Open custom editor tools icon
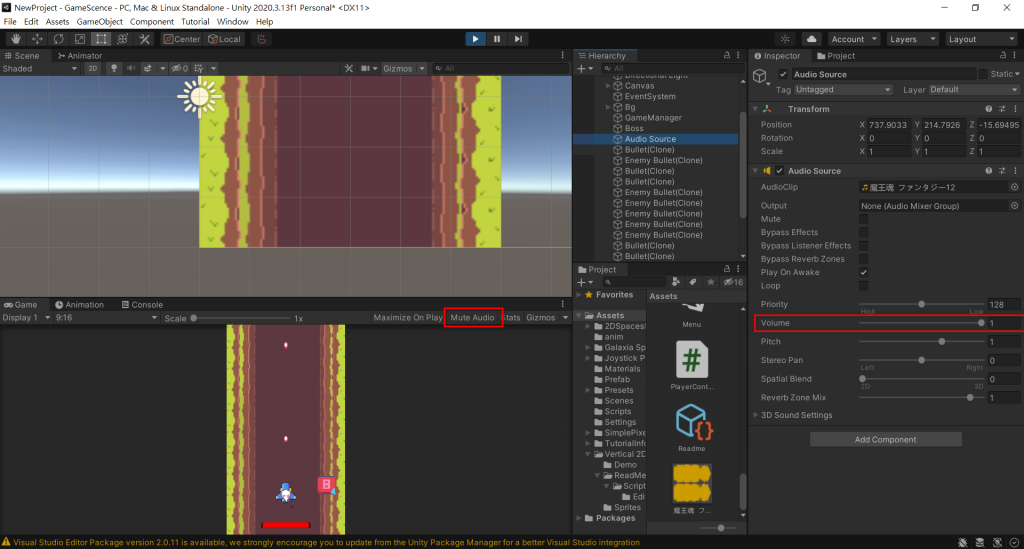1024x549 pixels. (x=144, y=39)
